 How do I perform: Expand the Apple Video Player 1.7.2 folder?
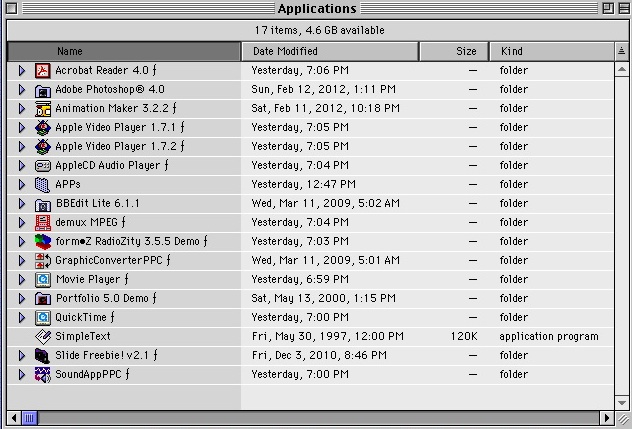click(x=22, y=146)
